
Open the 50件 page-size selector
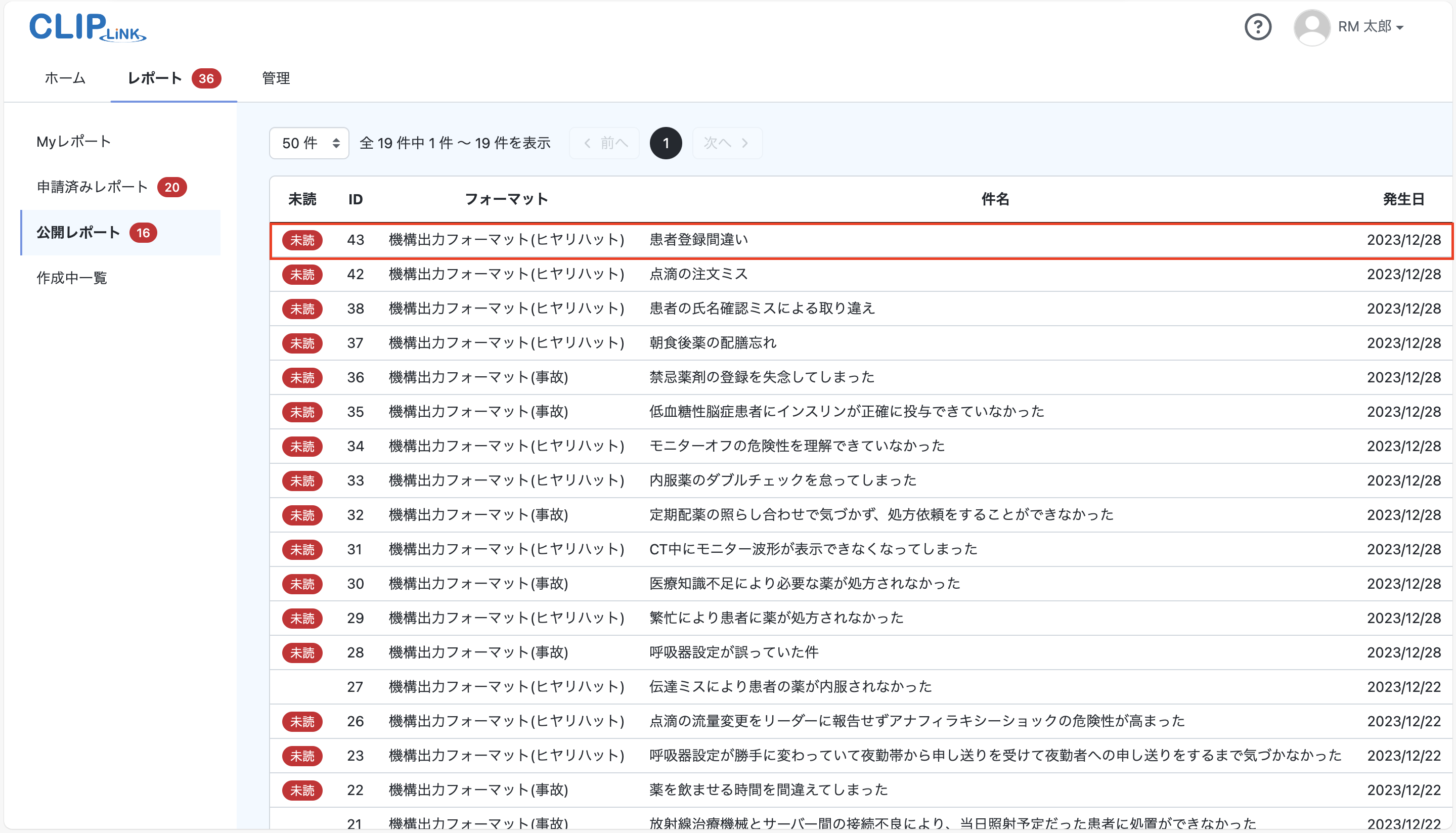pos(309,143)
